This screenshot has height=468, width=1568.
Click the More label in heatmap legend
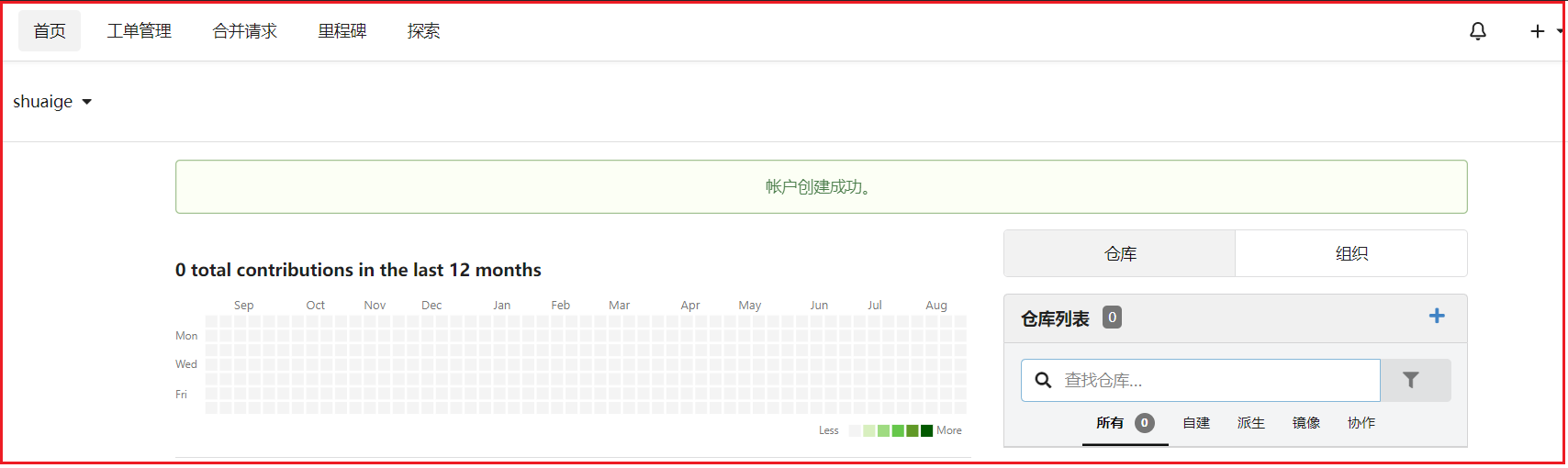pyautogui.click(x=949, y=430)
